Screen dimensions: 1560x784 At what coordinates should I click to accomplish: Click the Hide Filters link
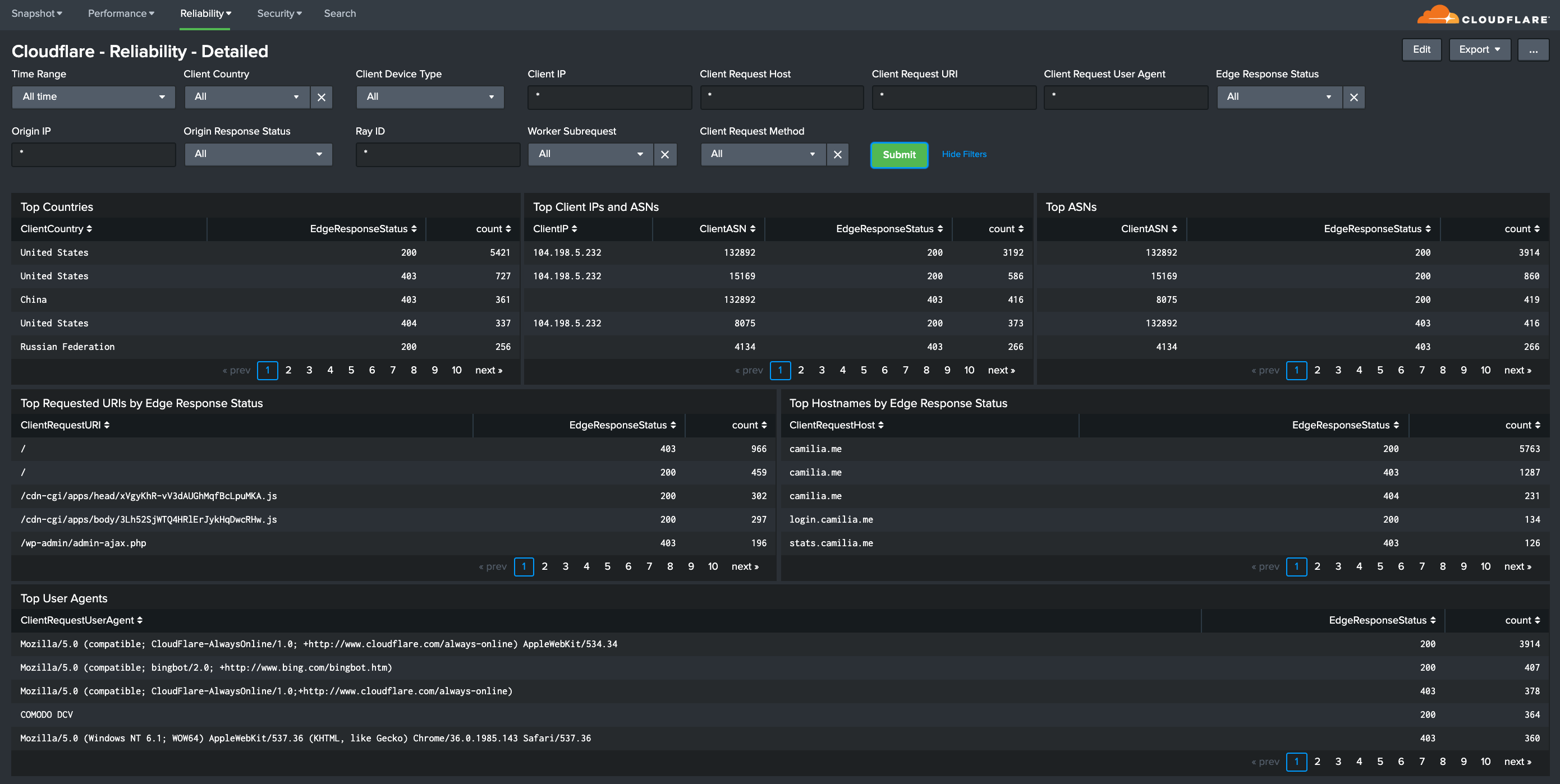(x=963, y=154)
